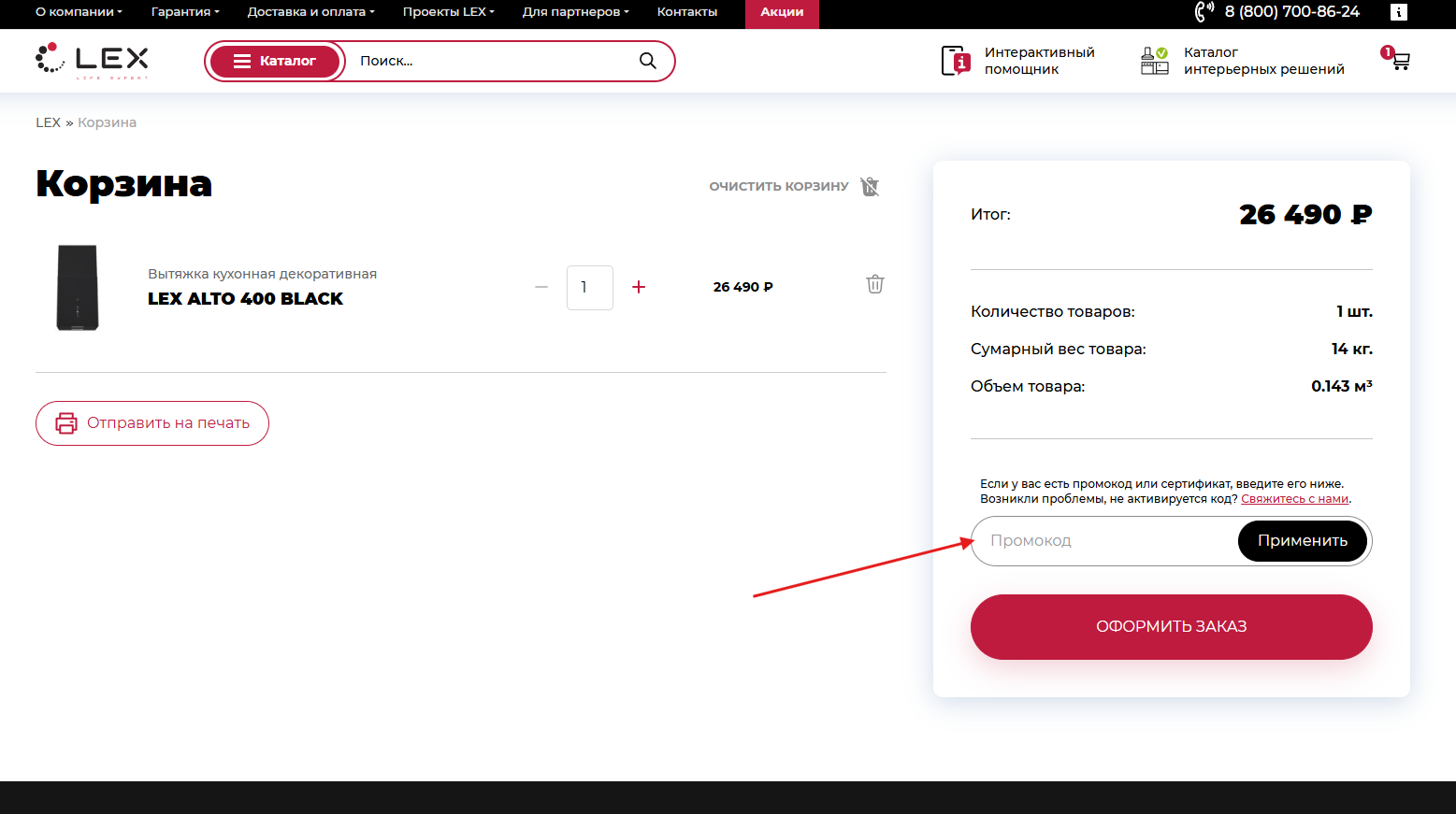Click the 0.143 м³ volume value
The image size is (1456, 814).
tap(1341, 386)
